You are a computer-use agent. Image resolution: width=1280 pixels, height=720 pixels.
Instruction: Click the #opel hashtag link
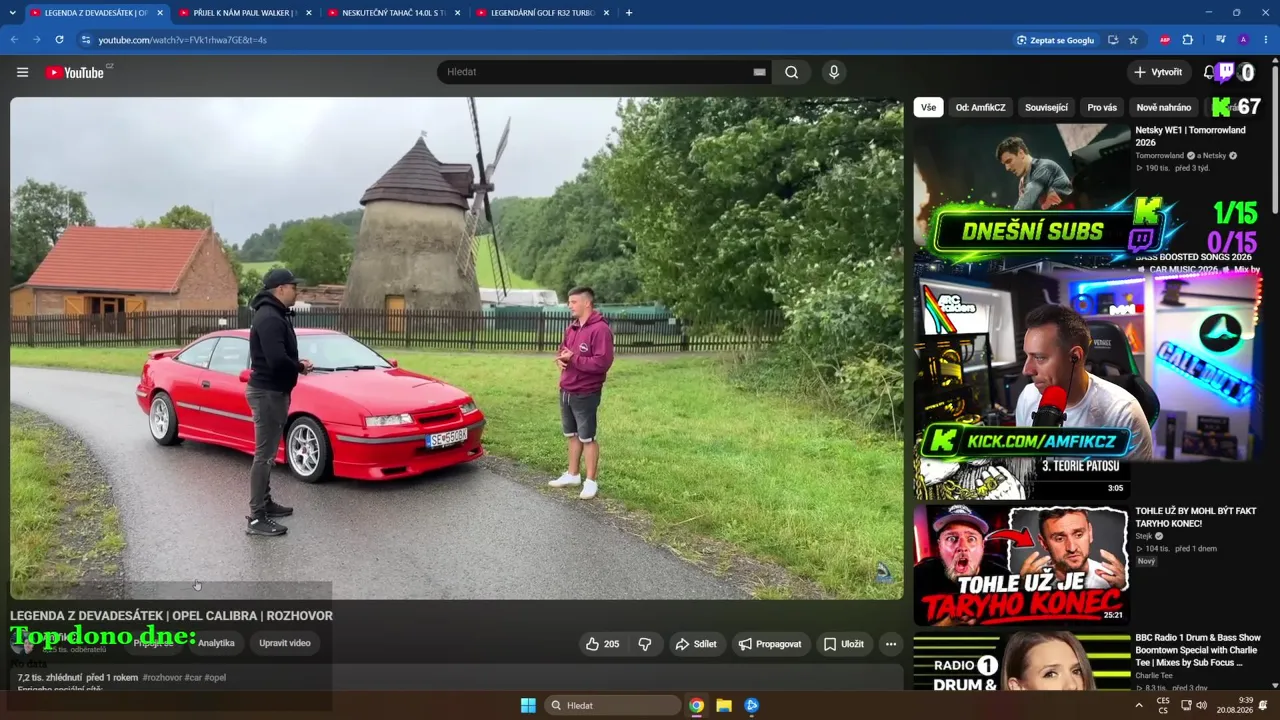(x=215, y=677)
